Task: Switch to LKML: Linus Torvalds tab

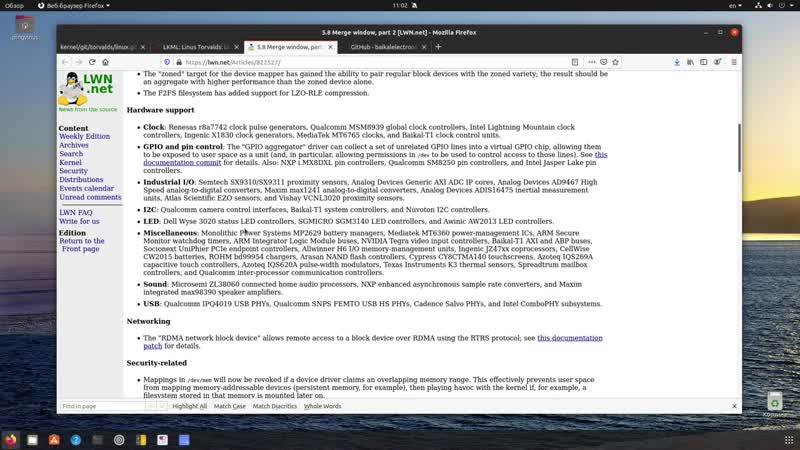Action: pyautogui.click(x=196, y=47)
